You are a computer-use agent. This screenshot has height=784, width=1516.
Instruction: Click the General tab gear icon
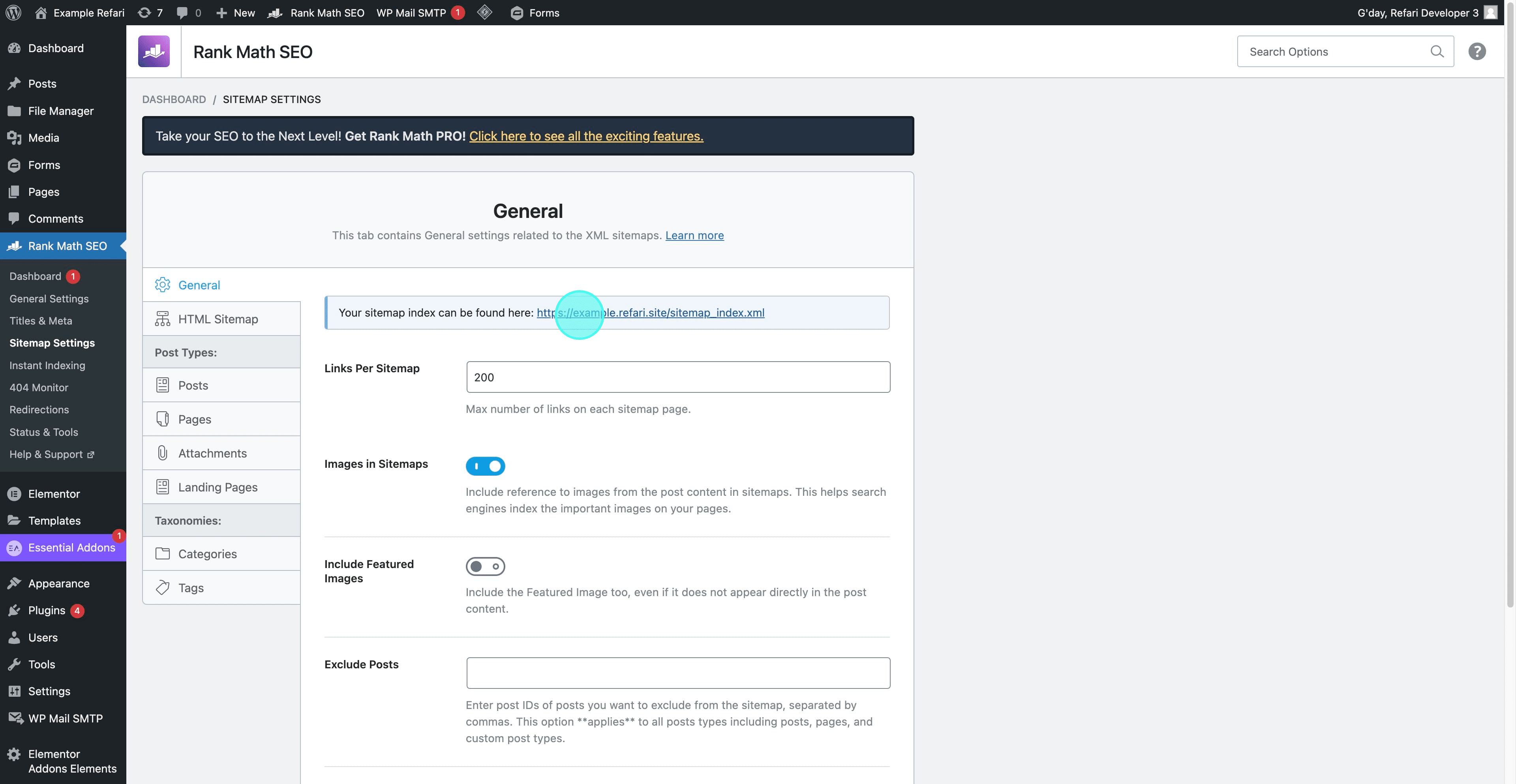tap(162, 285)
